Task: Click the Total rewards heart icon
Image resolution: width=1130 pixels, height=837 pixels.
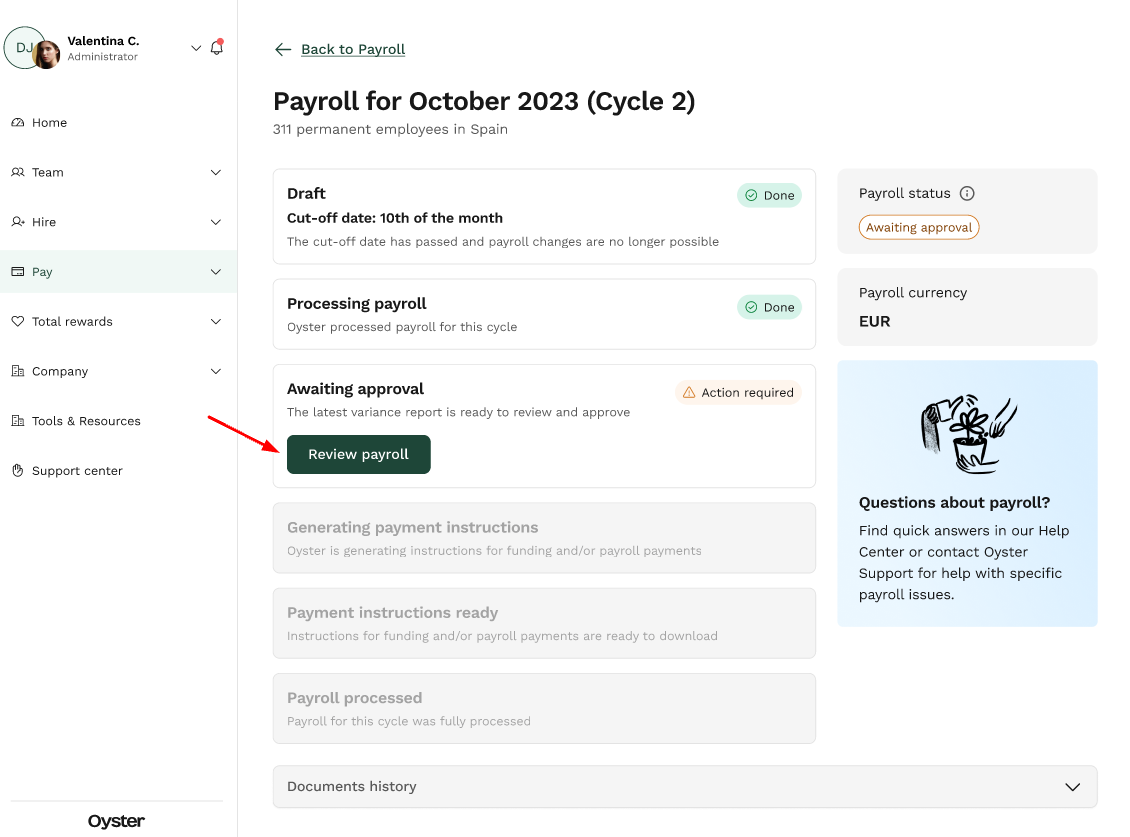Action: [18, 322]
